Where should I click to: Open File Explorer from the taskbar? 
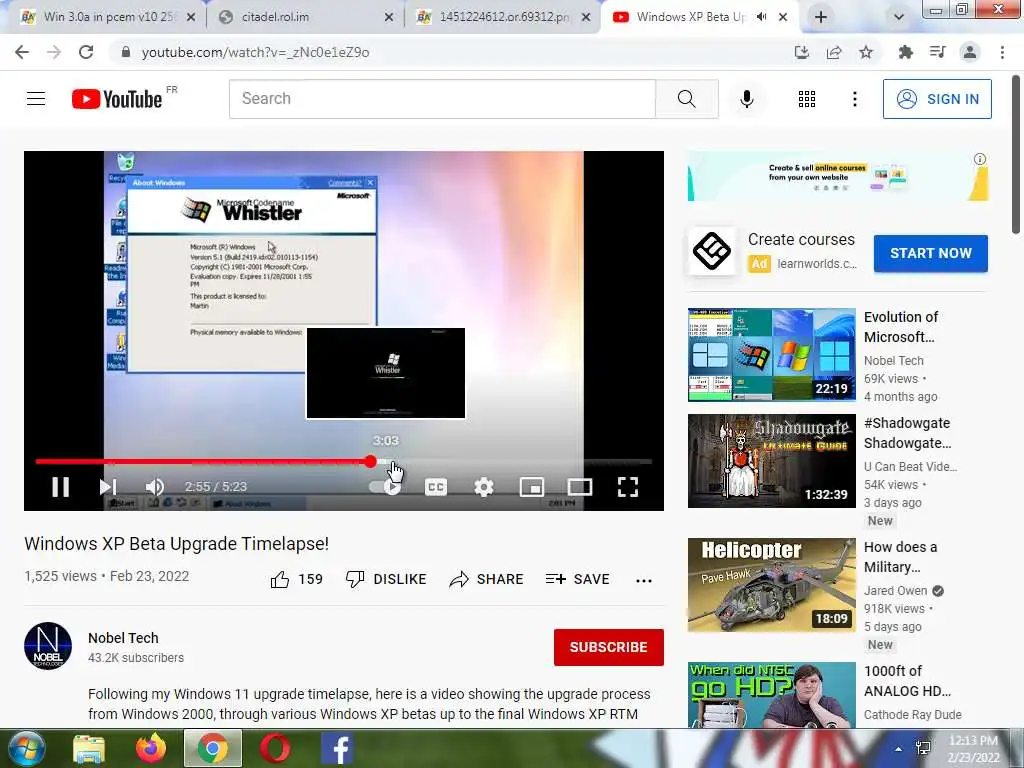(89, 748)
